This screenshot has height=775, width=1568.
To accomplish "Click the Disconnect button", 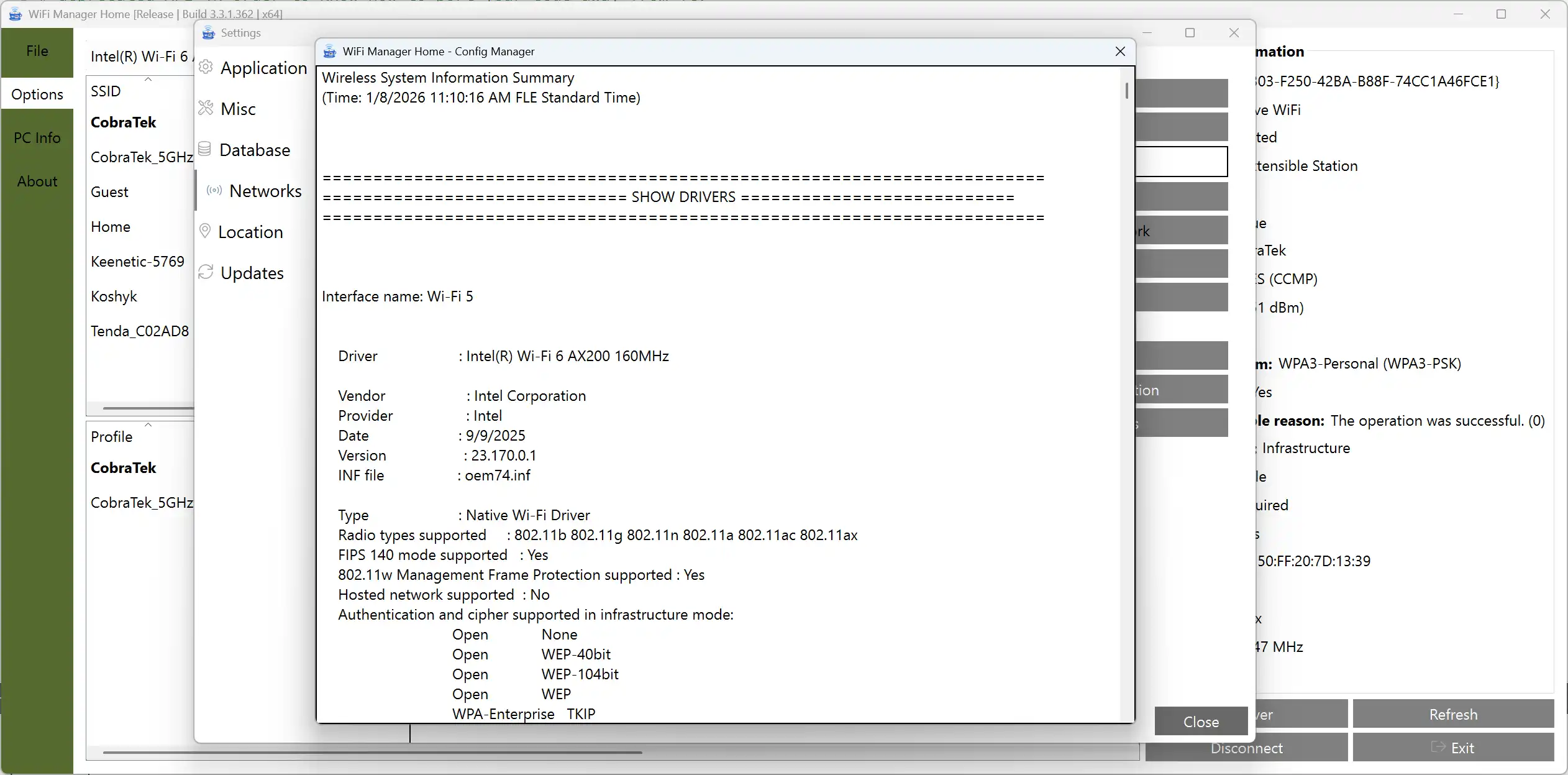I will pos(1246,748).
